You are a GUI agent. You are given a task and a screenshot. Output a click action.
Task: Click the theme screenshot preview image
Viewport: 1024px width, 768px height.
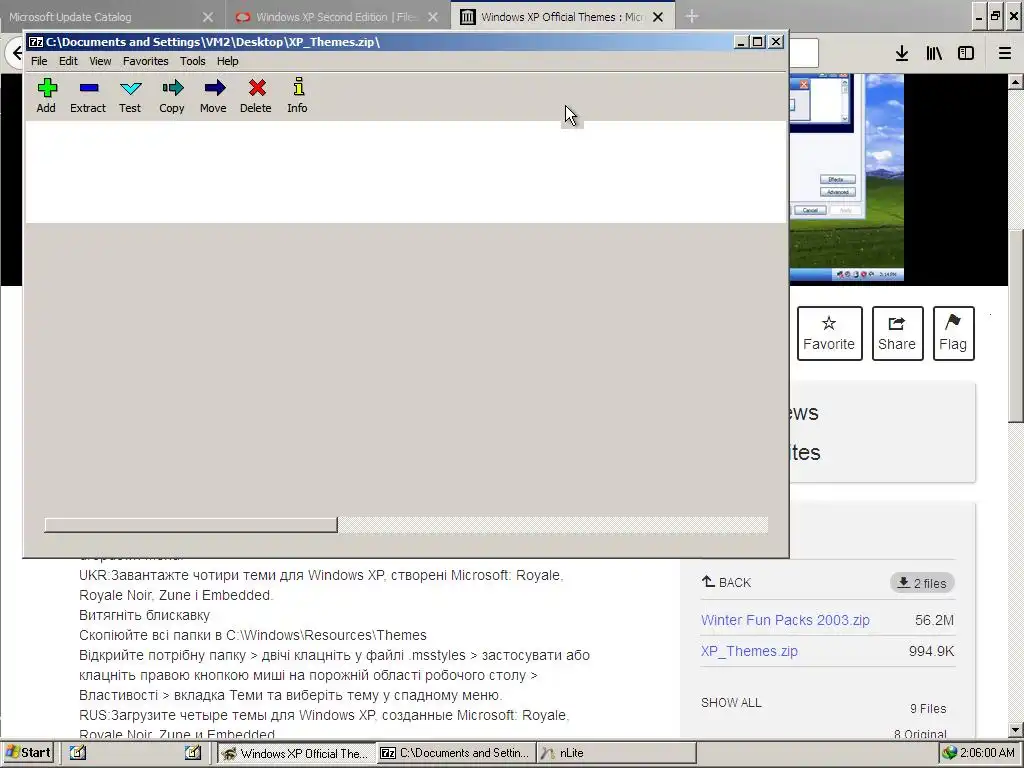click(846, 178)
